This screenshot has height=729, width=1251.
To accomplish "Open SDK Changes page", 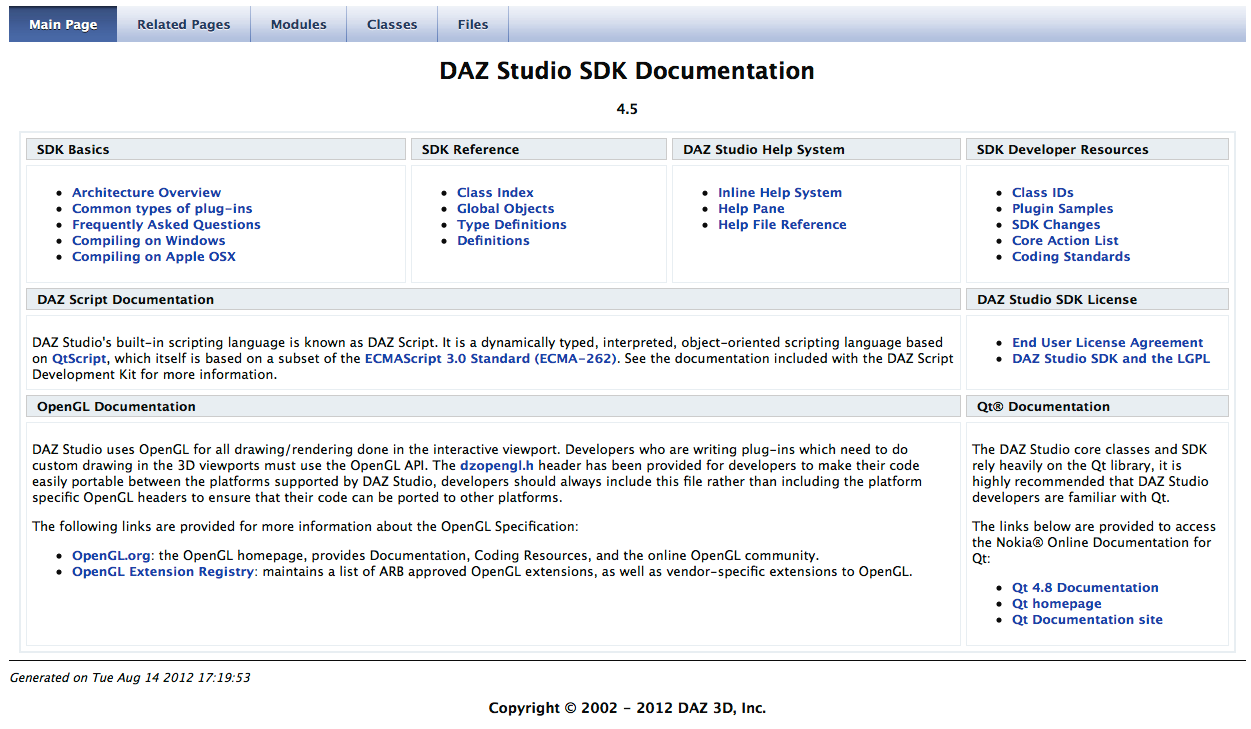I will [x=1056, y=225].
